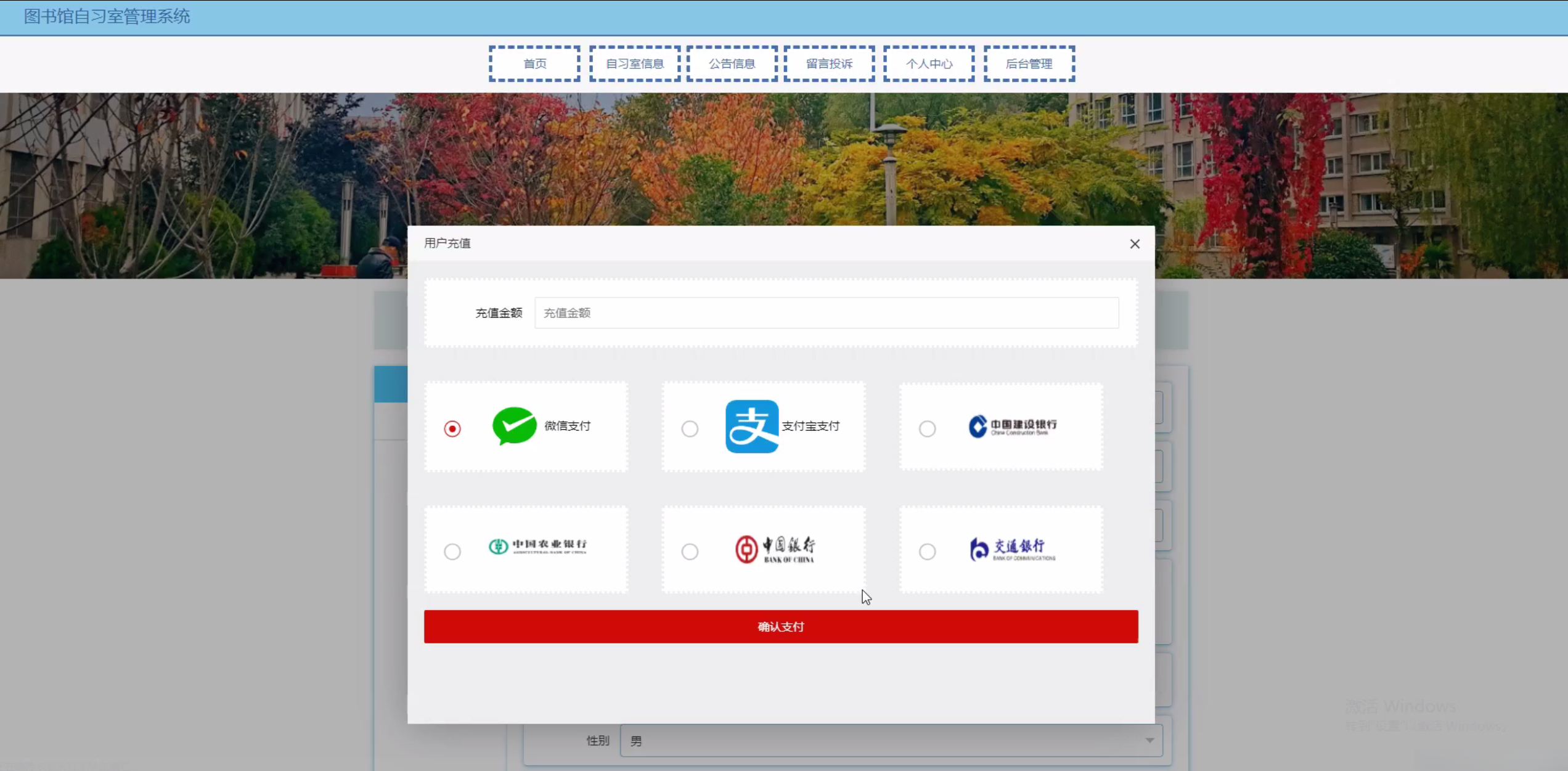Image resolution: width=1568 pixels, height=771 pixels.
Task: Choose the 中国农业银行 radio button
Action: coord(452,552)
